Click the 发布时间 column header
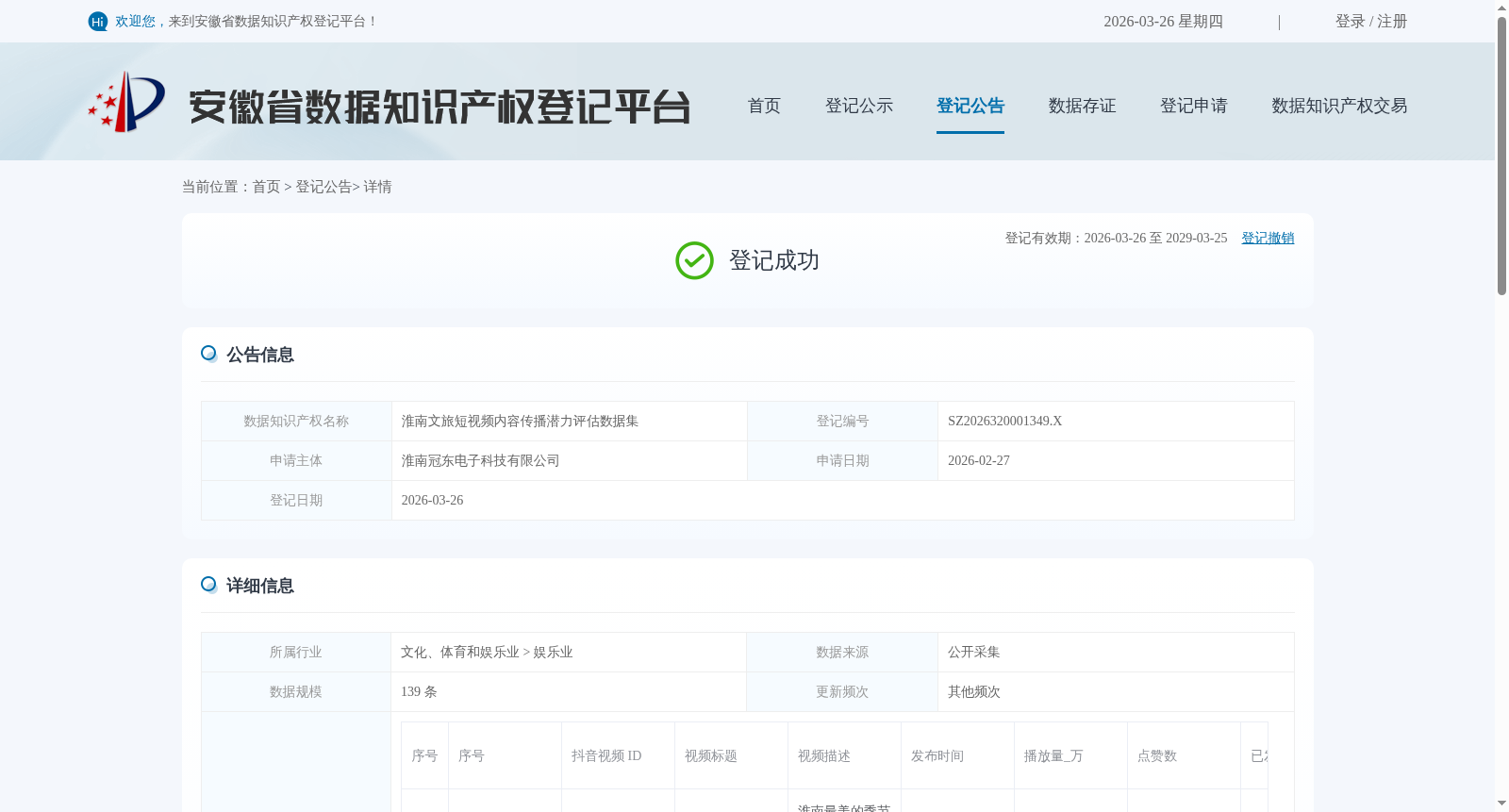This screenshot has width=1509, height=812. 957,756
